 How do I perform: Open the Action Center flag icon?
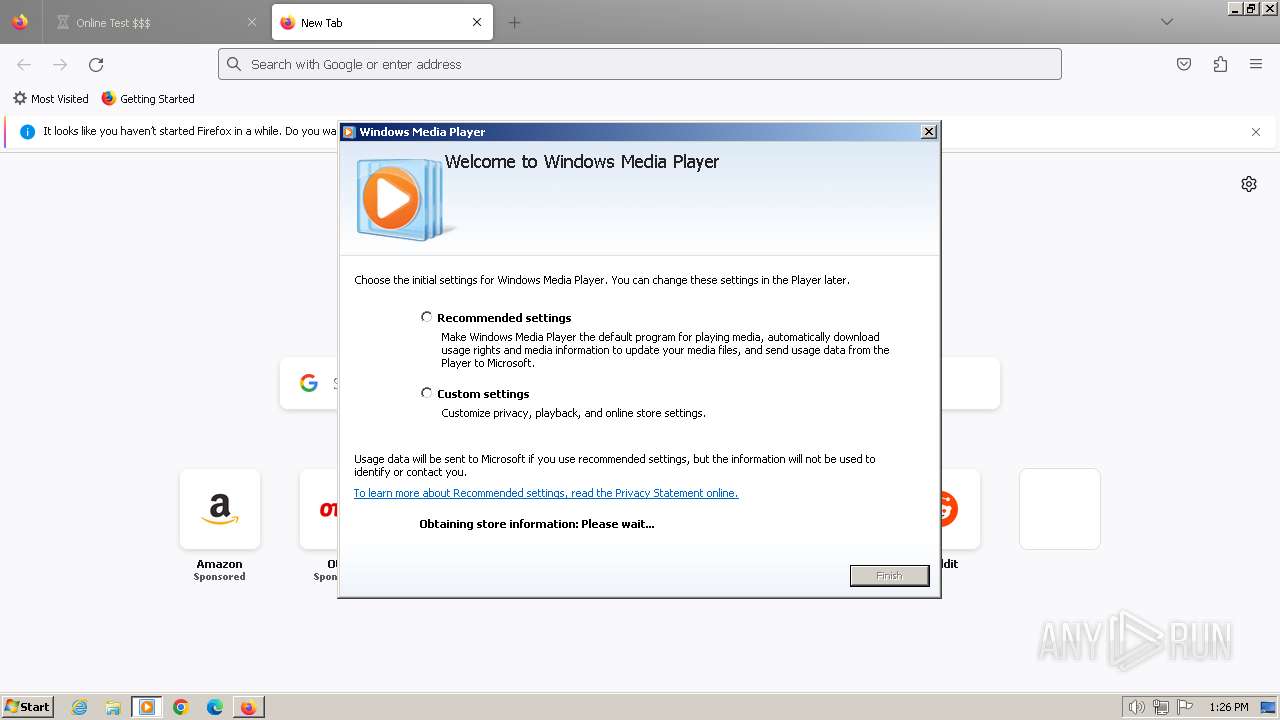1185,707
